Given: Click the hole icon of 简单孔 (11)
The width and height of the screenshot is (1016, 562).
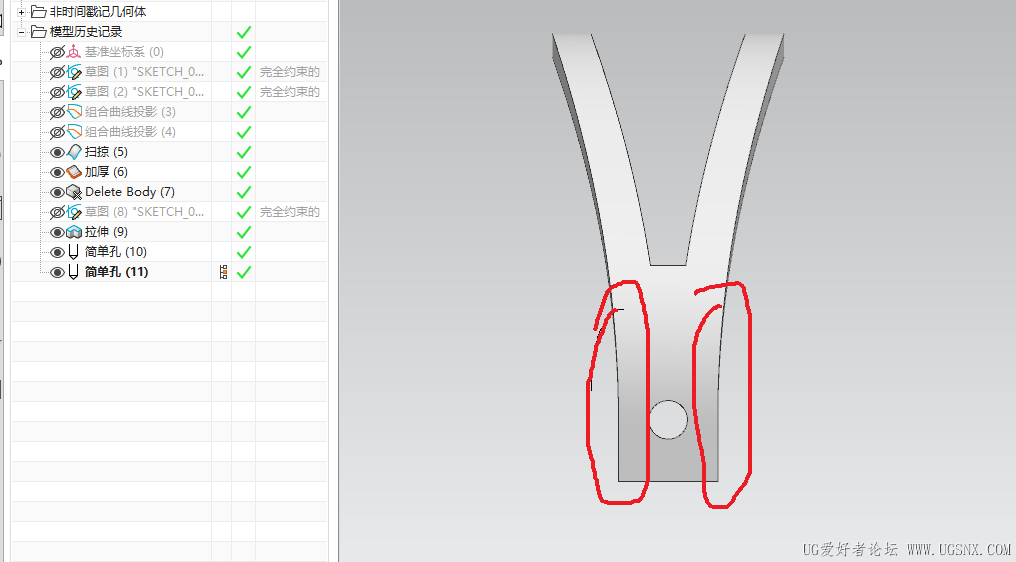Looking at the screenshot, I should click(x=73, y=272).
